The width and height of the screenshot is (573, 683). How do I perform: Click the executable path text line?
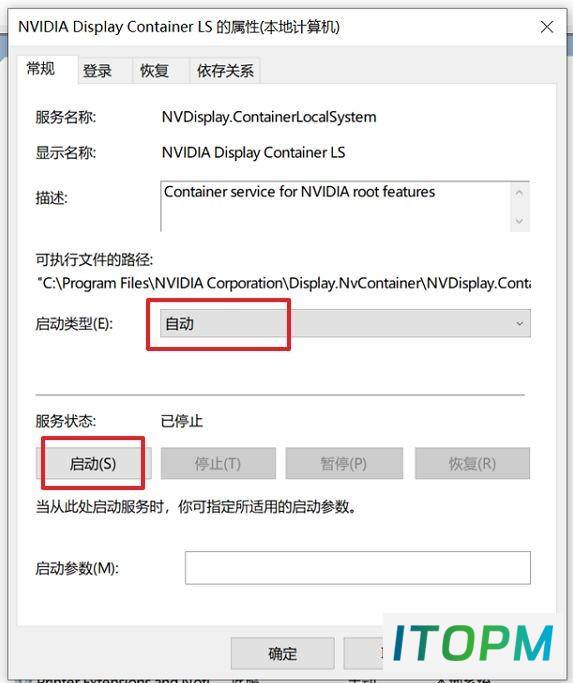284,284
